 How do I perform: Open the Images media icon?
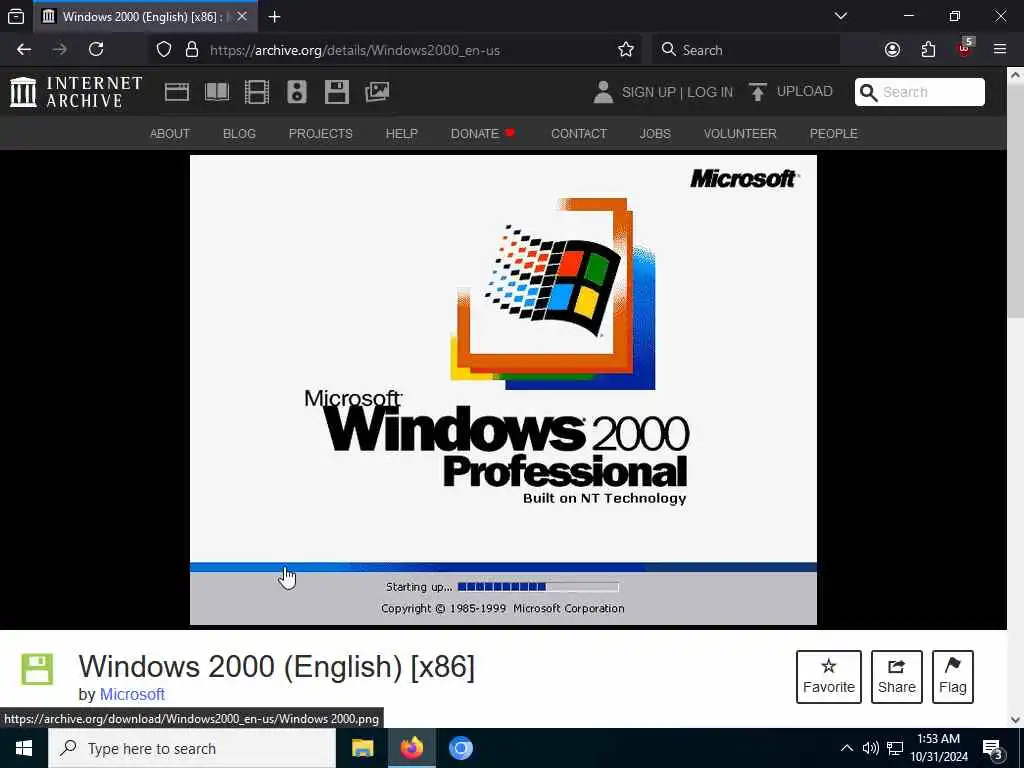(x=377, y=92)
